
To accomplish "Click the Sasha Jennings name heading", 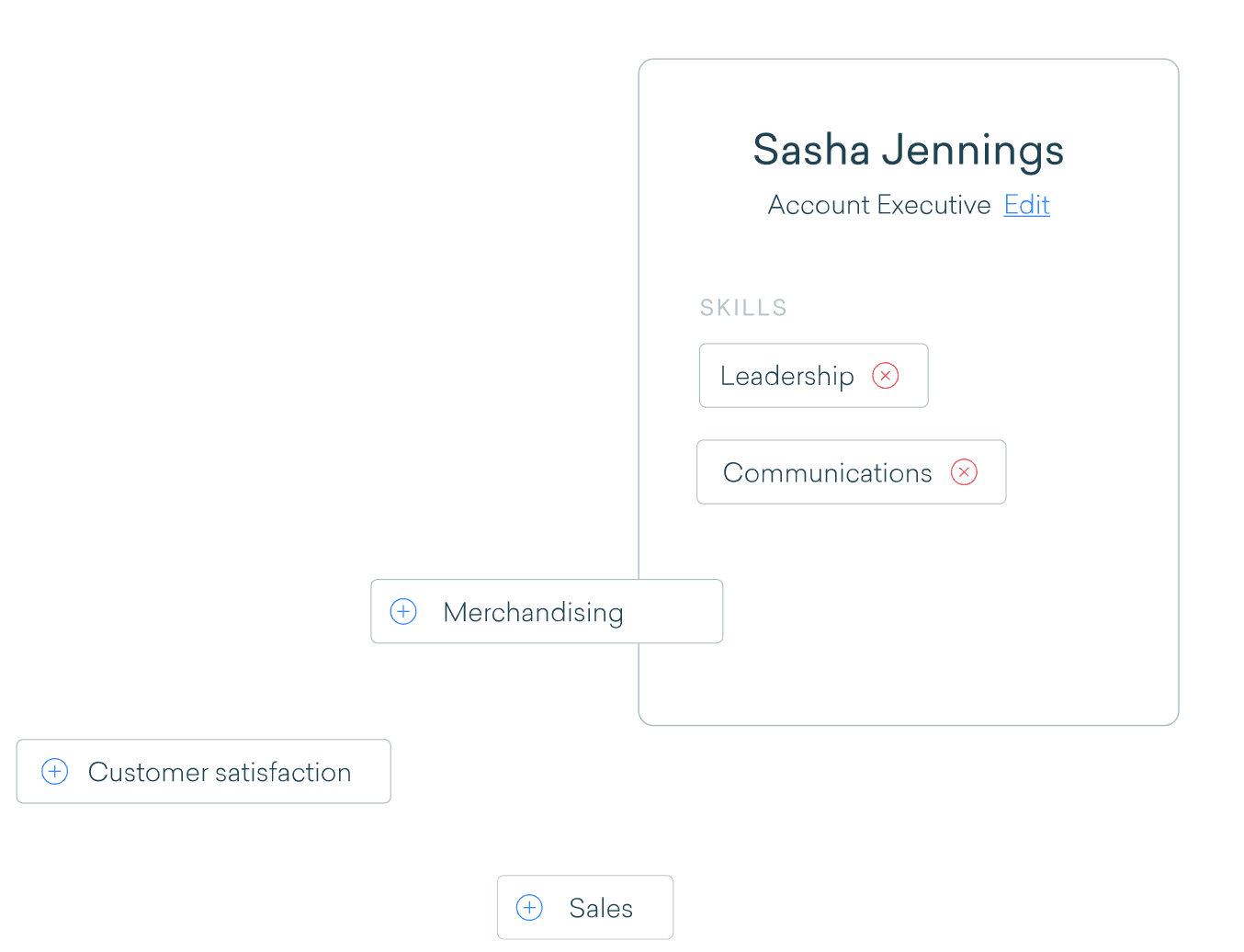I will 908,150.
